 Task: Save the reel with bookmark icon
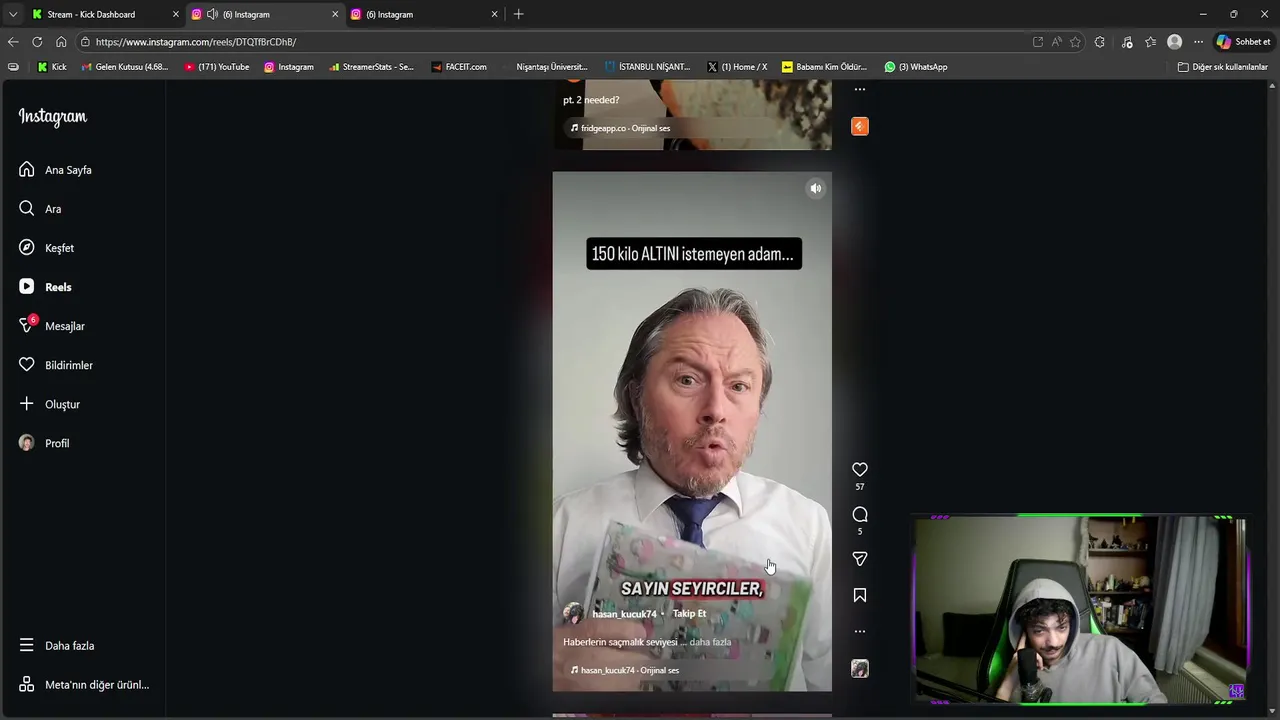[x=860, y=595]
